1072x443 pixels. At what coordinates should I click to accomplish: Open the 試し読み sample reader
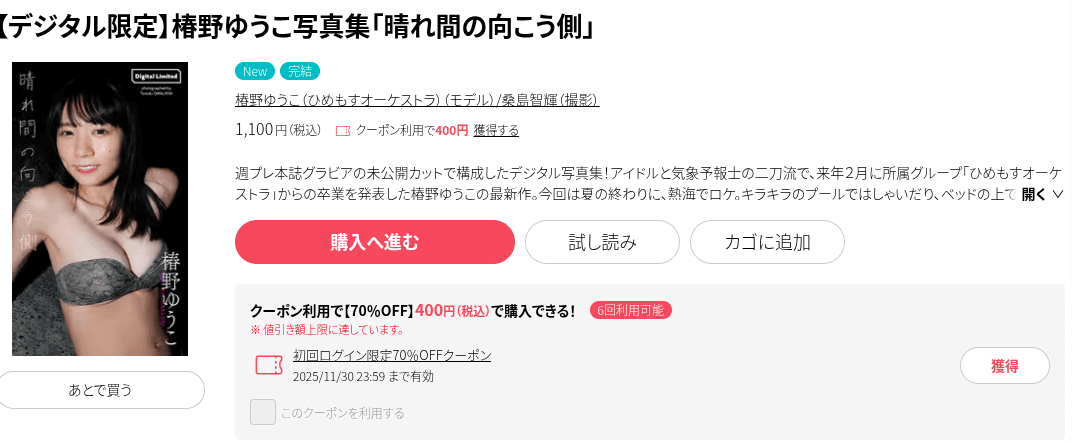[x=602, y=242]
